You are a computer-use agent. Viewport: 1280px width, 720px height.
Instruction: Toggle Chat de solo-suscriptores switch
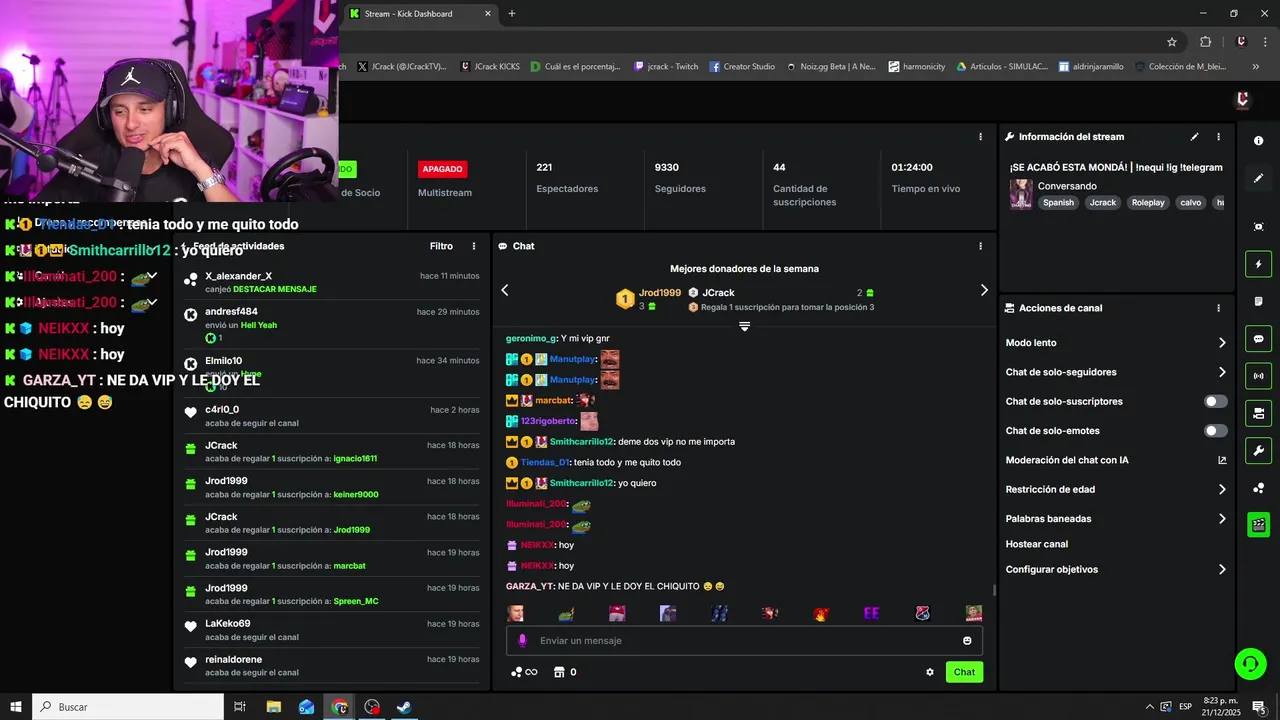pos(1215,401)
